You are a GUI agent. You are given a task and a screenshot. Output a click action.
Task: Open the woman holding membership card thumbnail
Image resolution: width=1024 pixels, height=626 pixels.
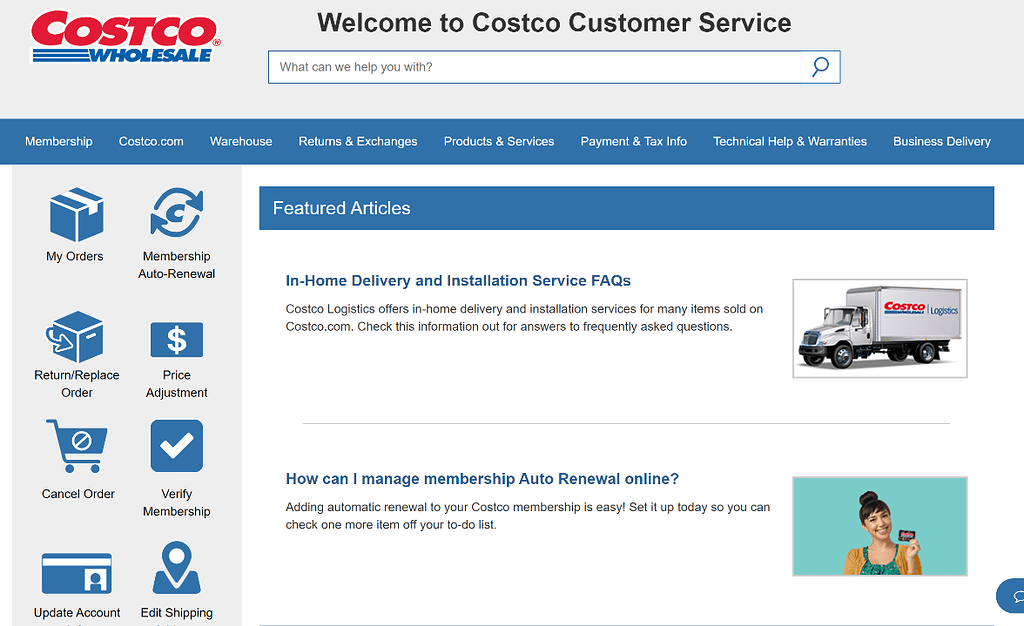click(880, 526)
